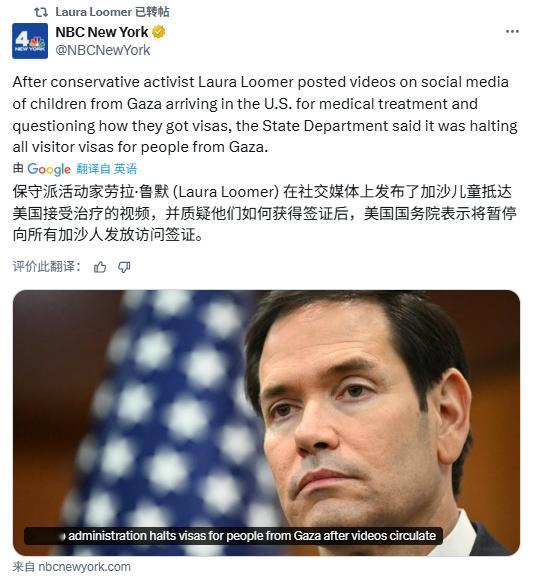535x586 pixels.
Task: Click the gold verified badge
Action: [158, 32]
